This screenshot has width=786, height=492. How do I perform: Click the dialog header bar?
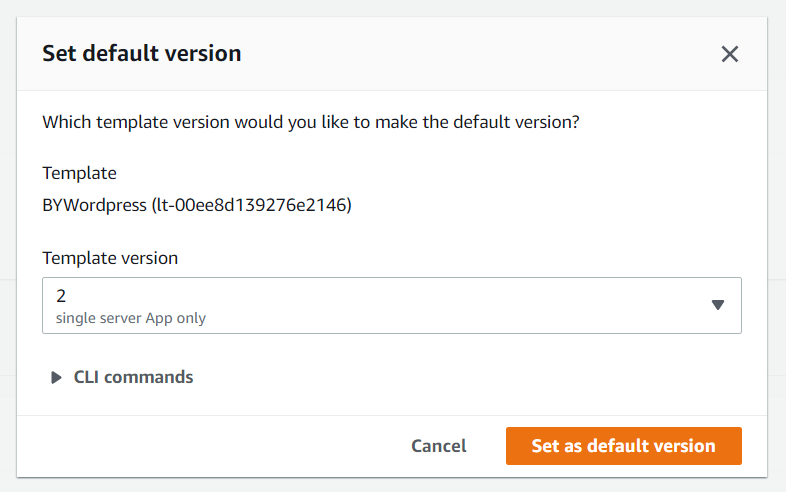[x=391, y=54]
